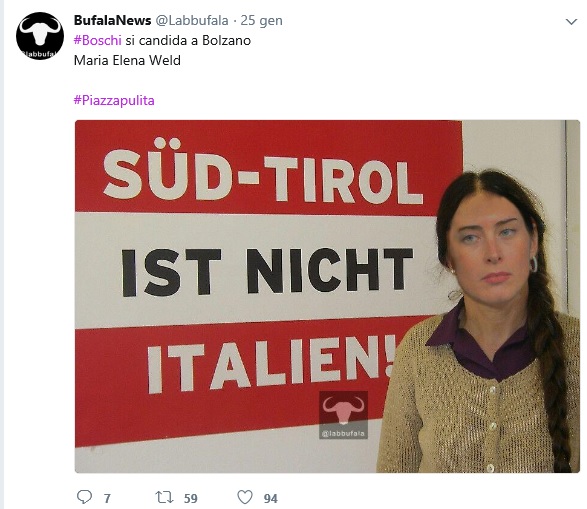The width and height of the screenshot is (587, 509).
Task: Click the bull logo watermark in the image
Action: pos(343,410)
